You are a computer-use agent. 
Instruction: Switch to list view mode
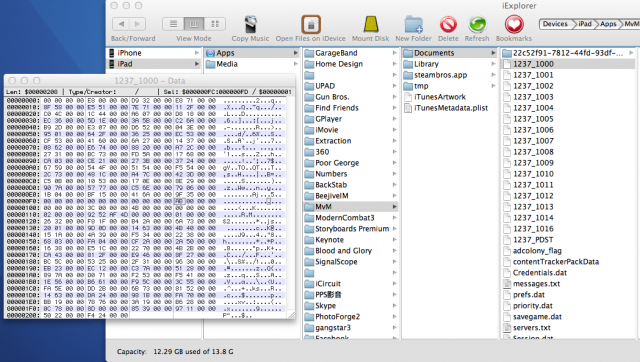(x=173, y=24)
